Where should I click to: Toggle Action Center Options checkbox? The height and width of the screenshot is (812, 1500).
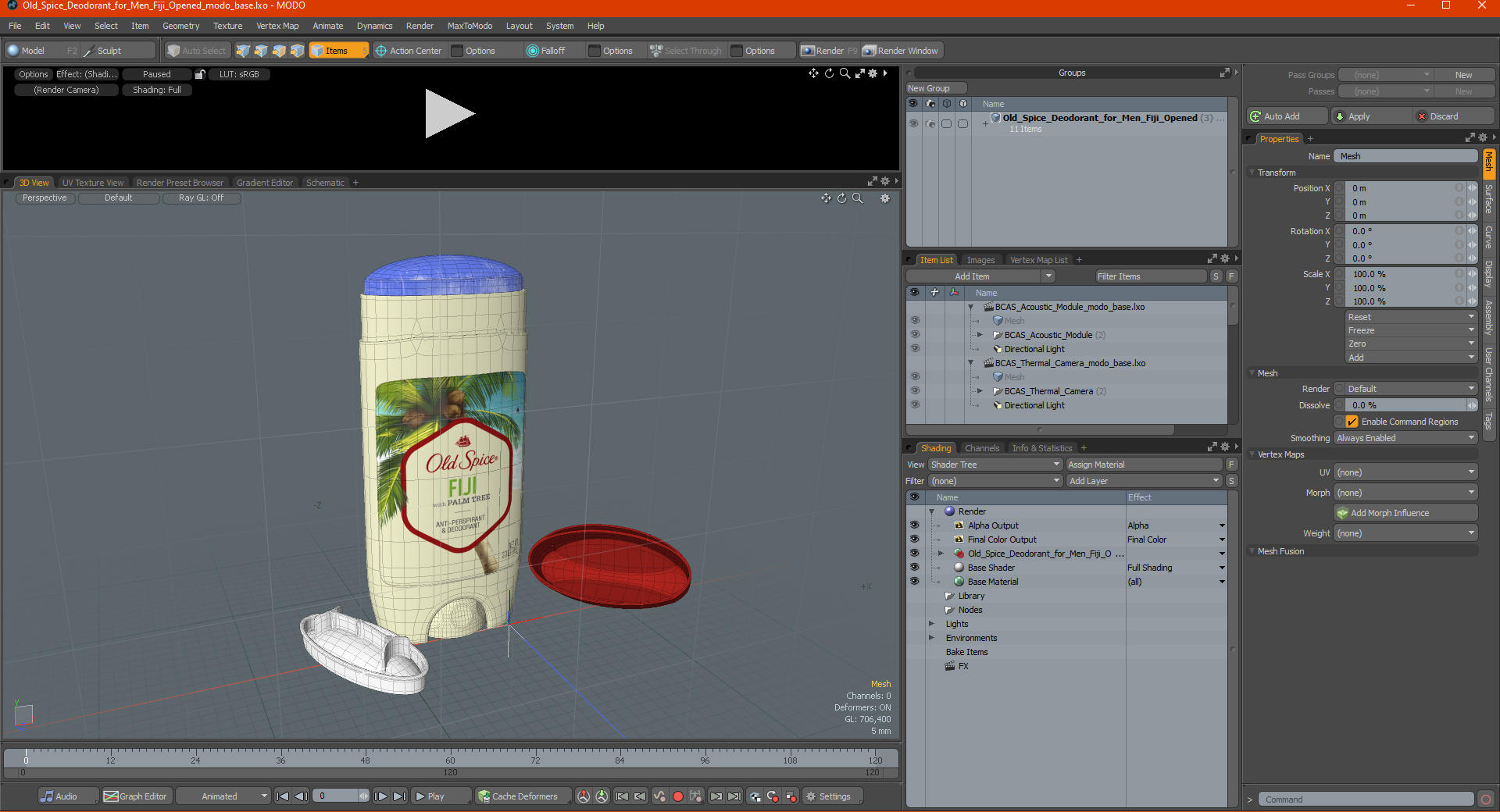point(458,51)
